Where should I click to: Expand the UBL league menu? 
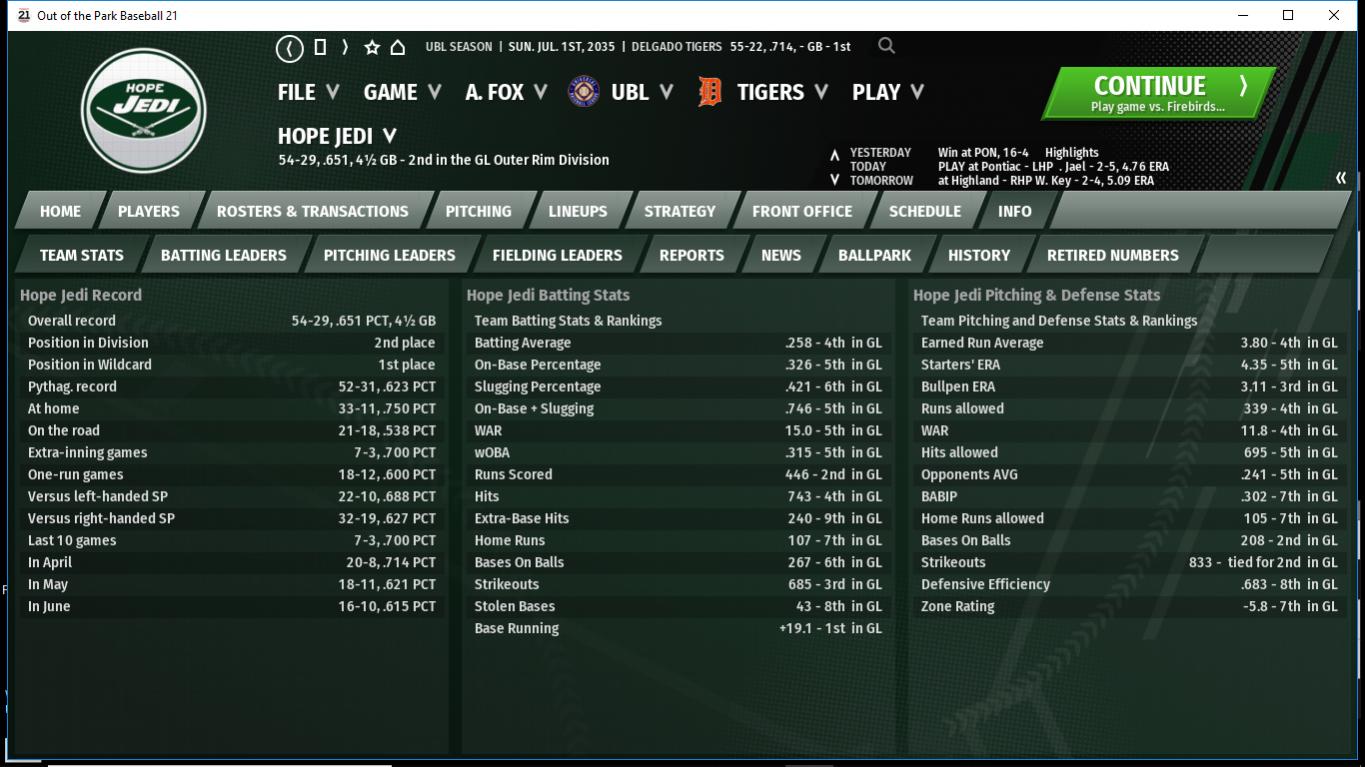tap(642, 92)
